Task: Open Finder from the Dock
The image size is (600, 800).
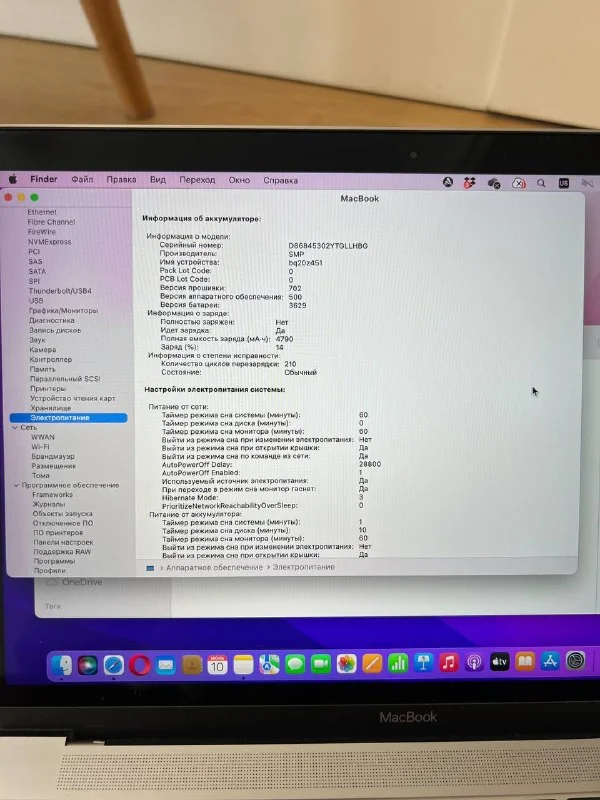Action: click(x=62, y=664)
